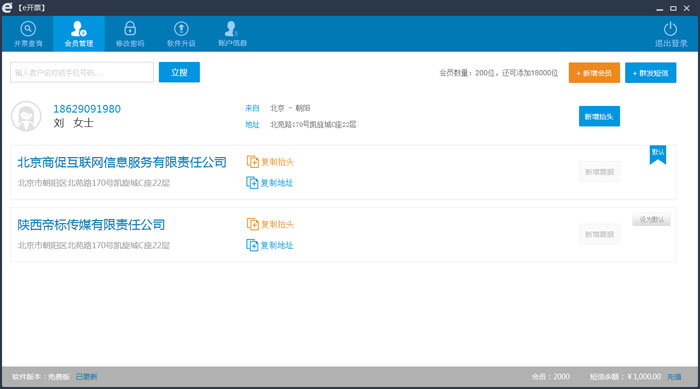Screen dimensions: 700x389
Task: Click the 退出登录 power icon
Action: pos(670,29)
